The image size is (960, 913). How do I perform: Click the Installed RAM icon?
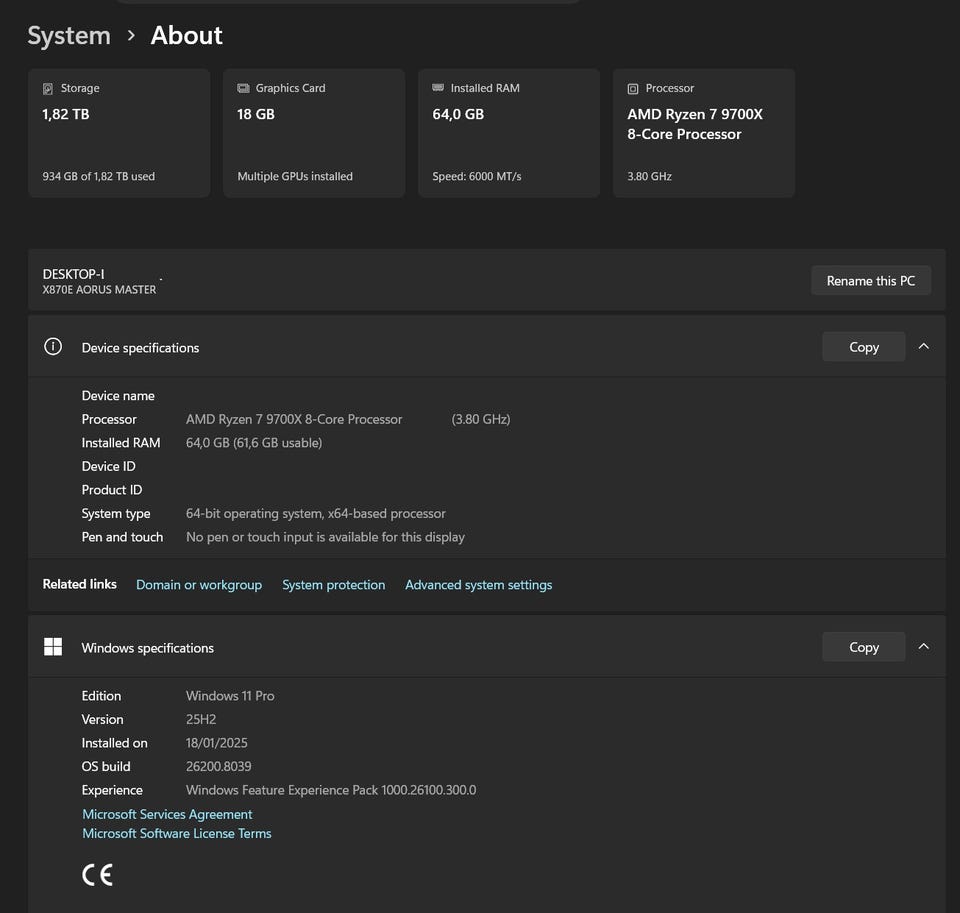[x=438, y=88]
